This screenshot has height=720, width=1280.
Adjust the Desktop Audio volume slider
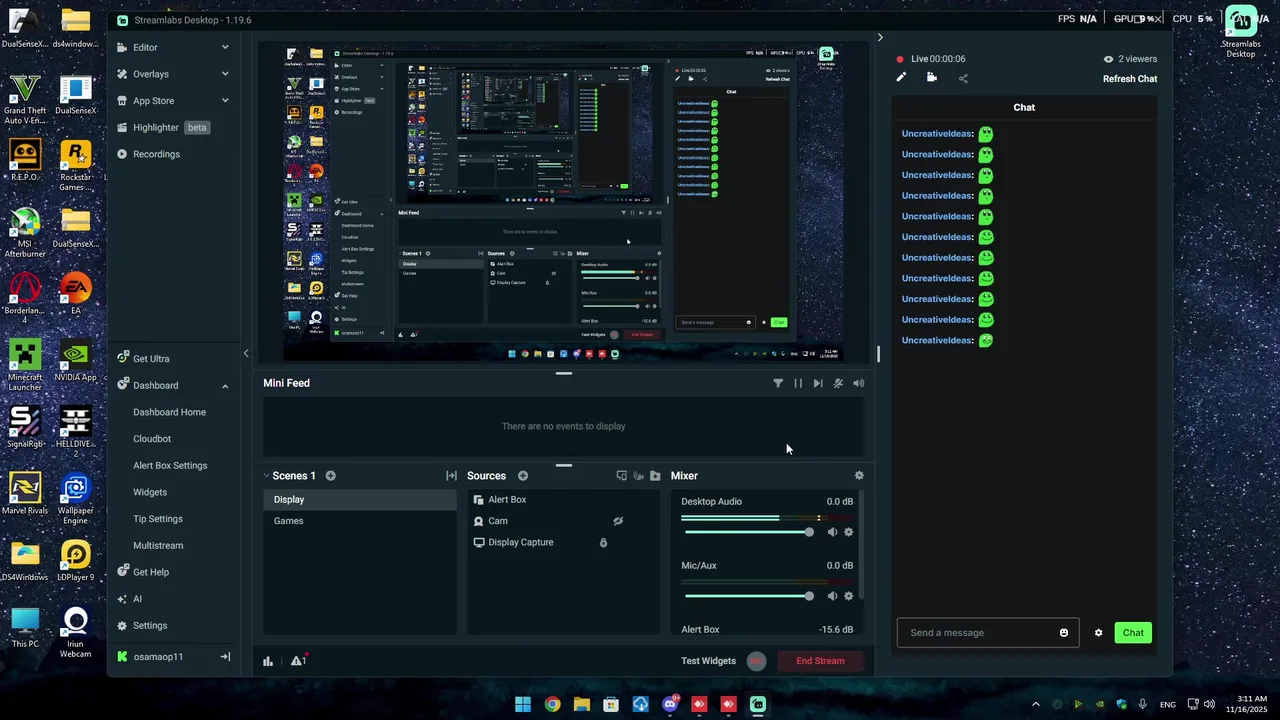(748, 532)
